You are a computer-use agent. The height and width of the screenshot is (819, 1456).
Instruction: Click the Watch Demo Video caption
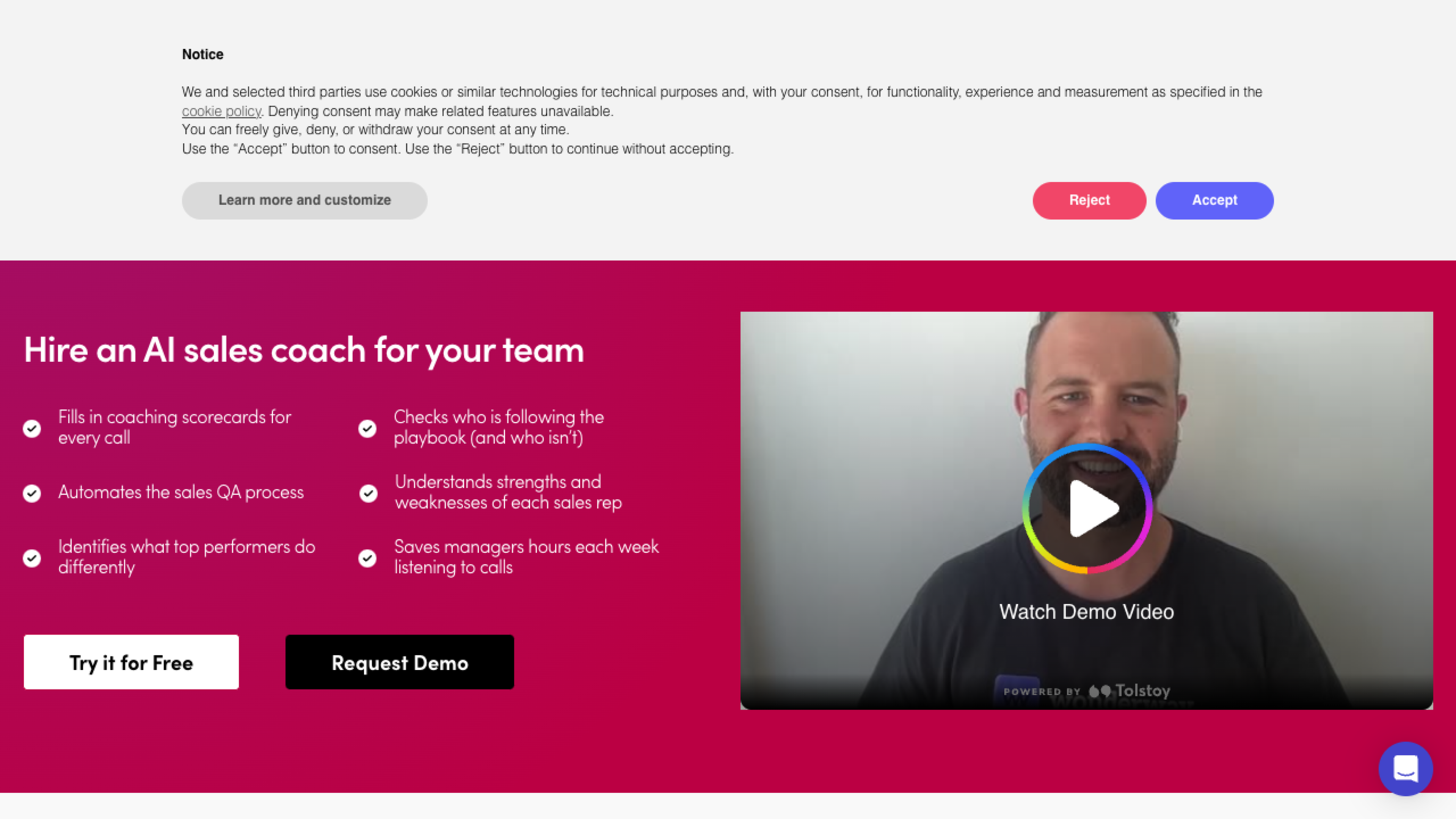pos(1086,612)
